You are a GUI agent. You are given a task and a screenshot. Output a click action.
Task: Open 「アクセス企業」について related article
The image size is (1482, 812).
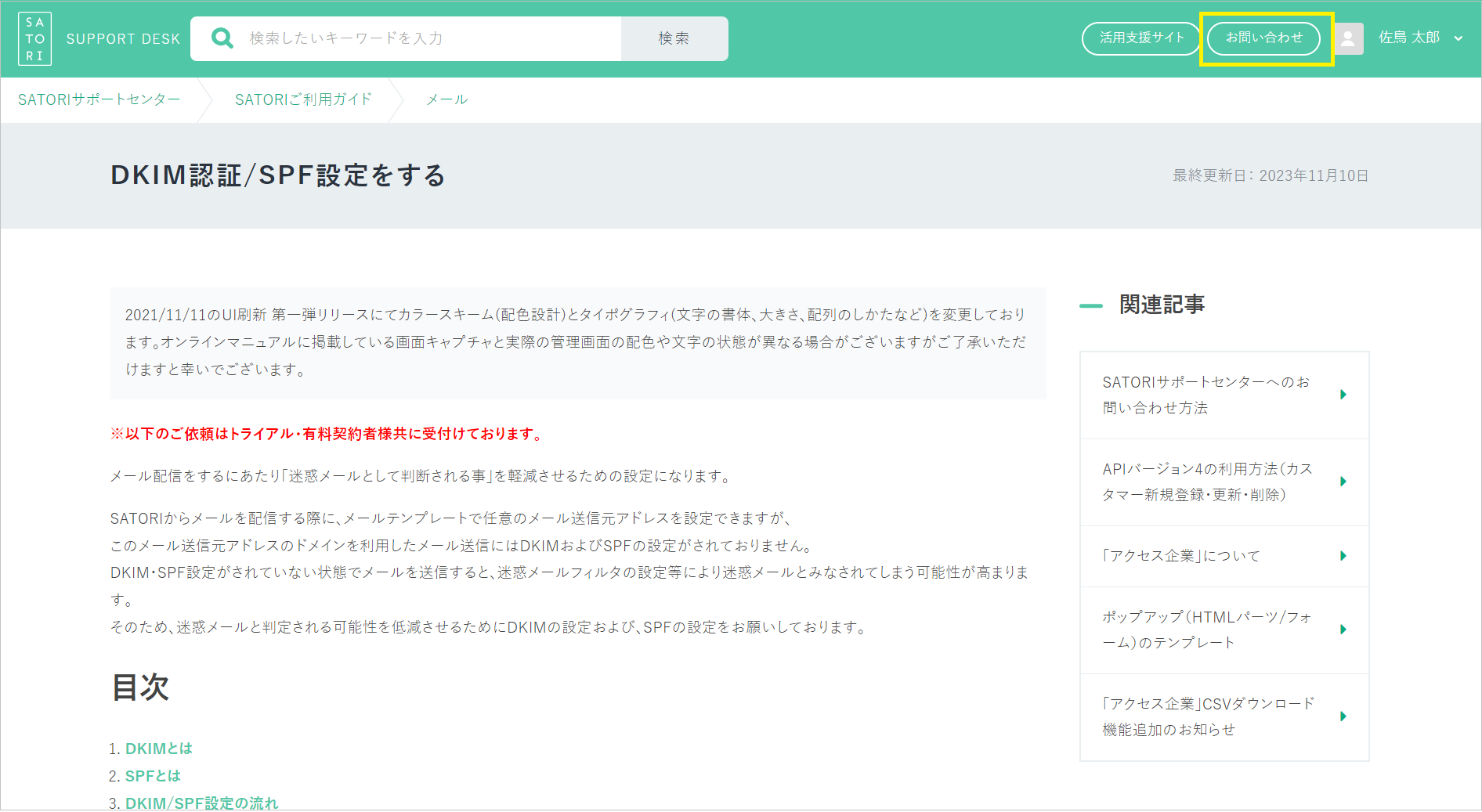pyautogui.click(x=1224, y=556)
